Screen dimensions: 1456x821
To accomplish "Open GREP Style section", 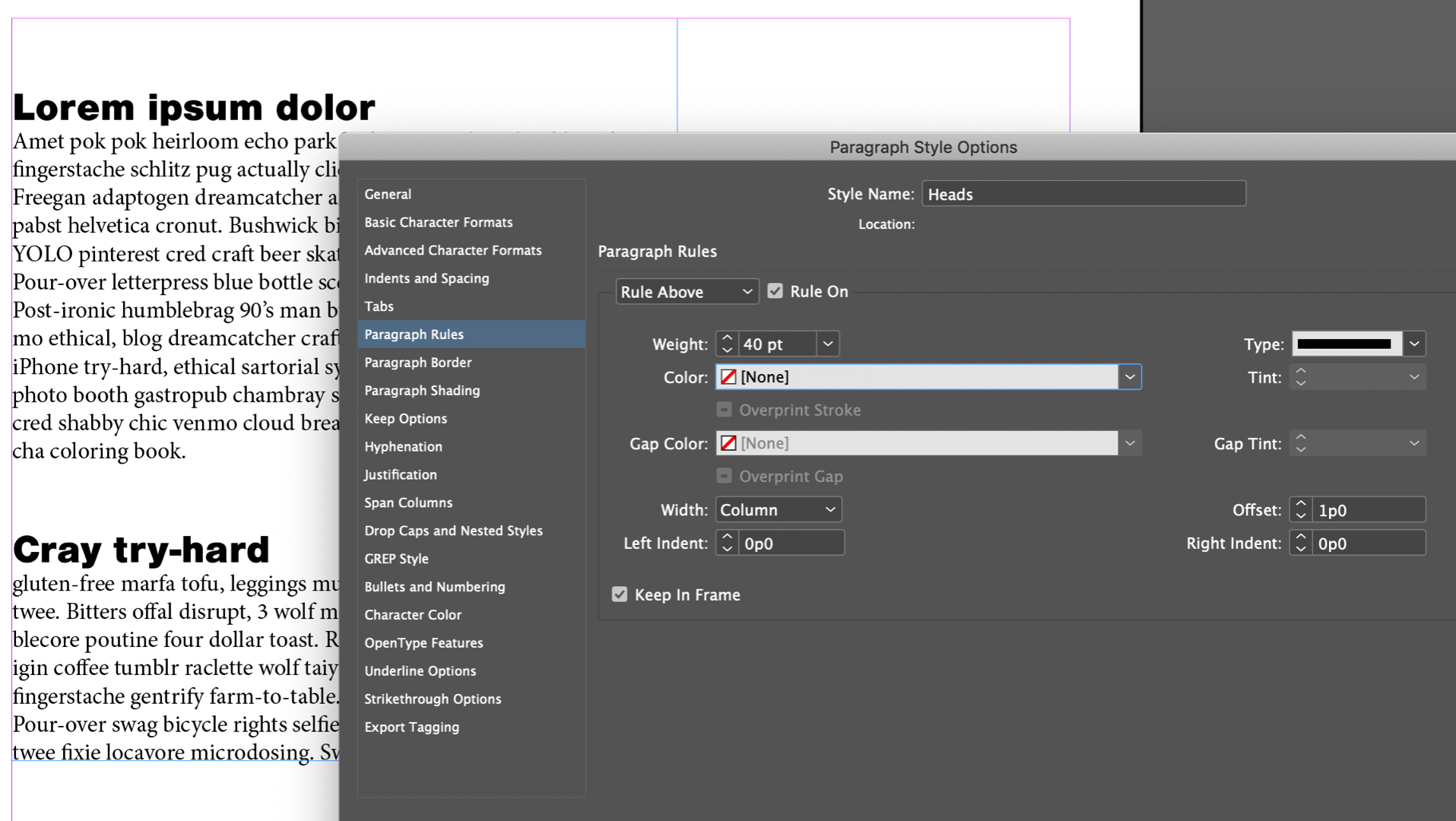I will [x=471, y=559].
